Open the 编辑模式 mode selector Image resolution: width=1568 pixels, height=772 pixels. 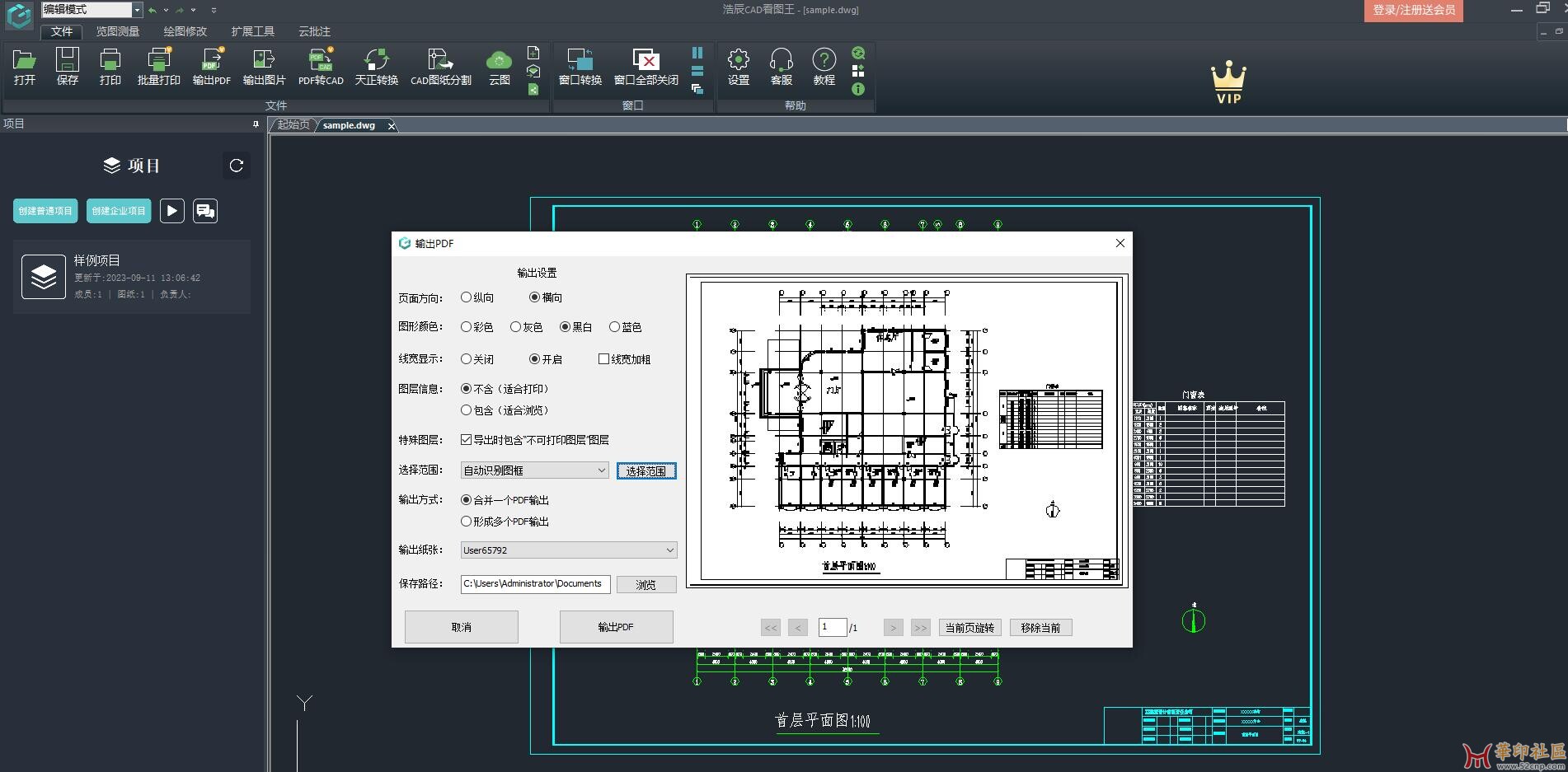(x=91, y=9)
